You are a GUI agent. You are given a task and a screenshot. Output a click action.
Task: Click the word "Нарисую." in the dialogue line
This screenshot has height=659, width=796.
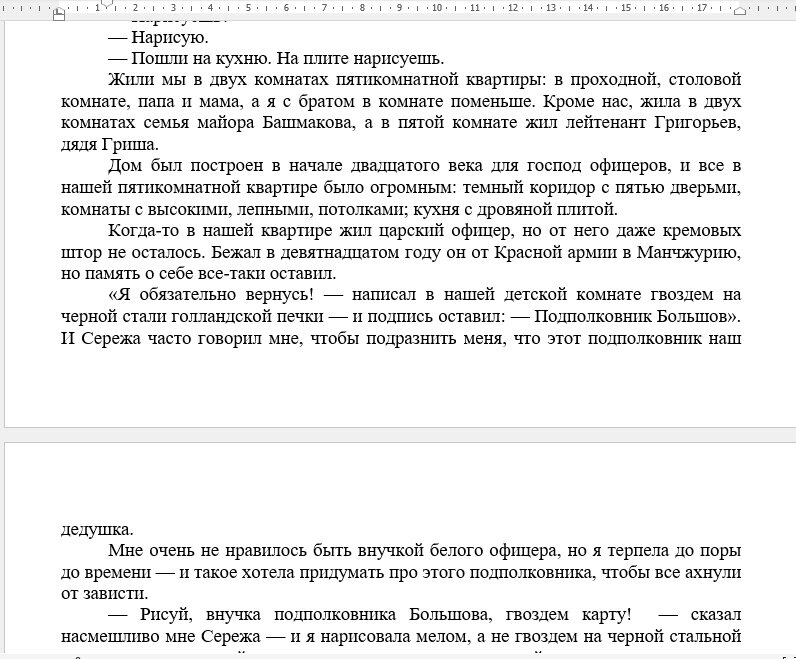click(170, 38)
